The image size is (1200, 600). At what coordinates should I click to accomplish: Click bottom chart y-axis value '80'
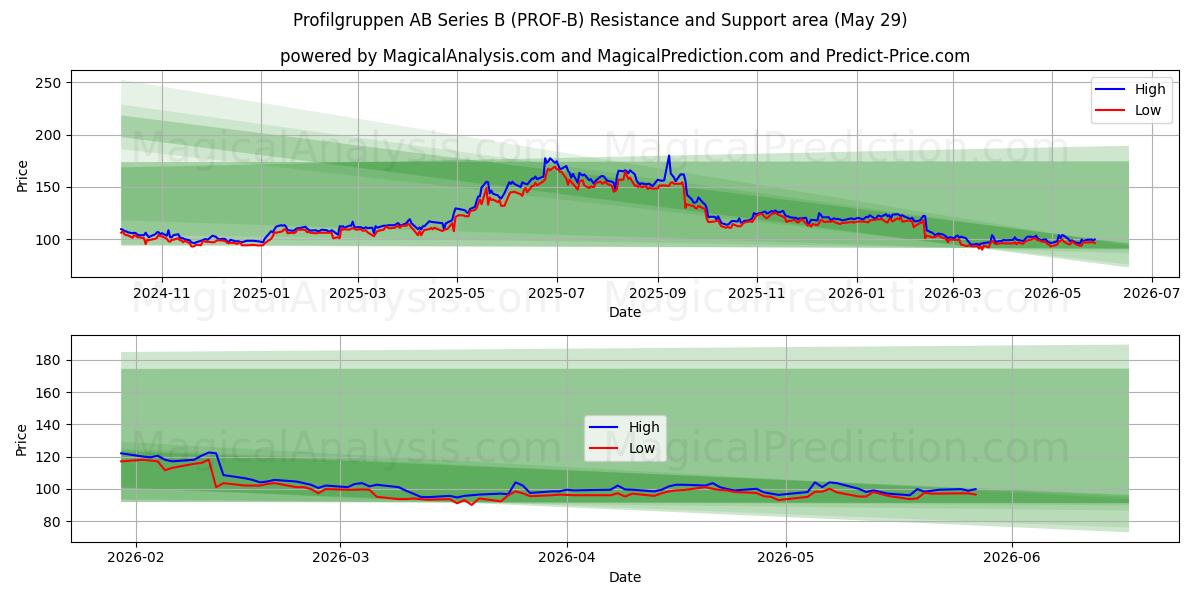point(54,522)
